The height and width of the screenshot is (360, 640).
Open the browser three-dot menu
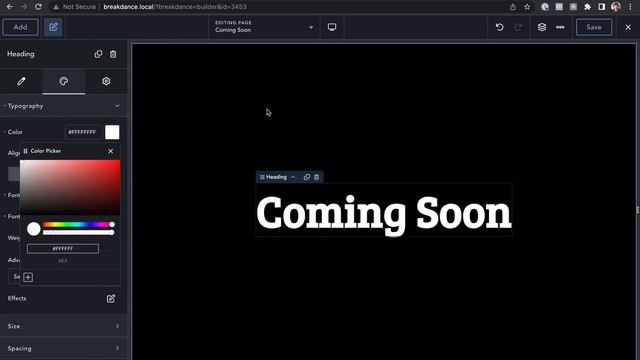pos(630,7)
